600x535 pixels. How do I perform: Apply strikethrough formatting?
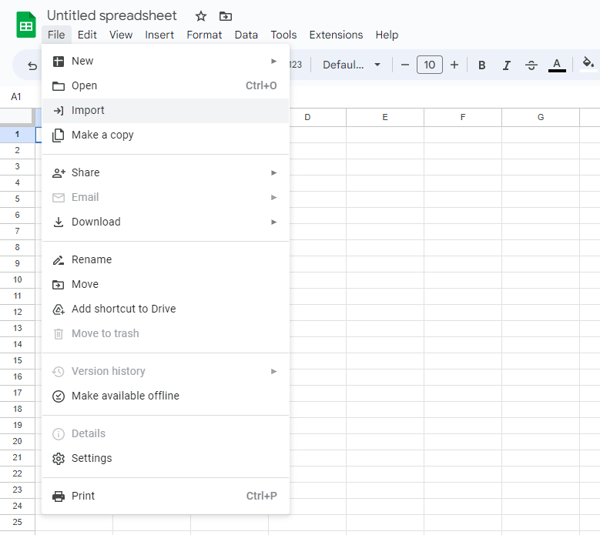tap(531, 65)
